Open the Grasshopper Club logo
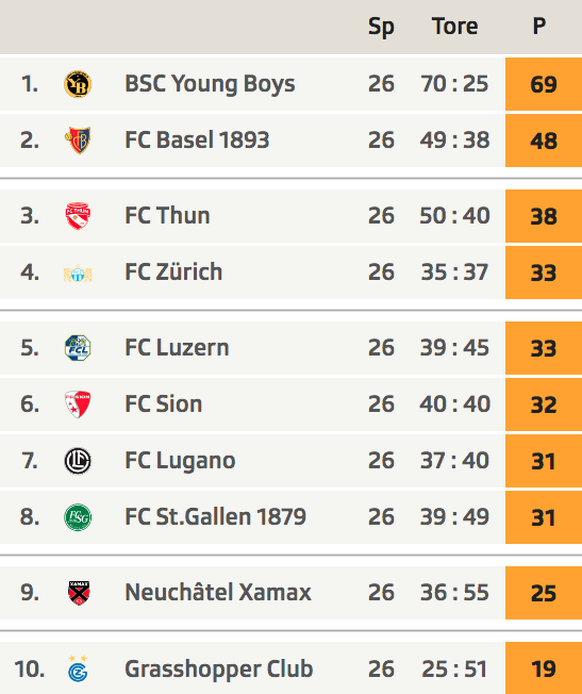This screenshot has width=582, height=694. click(78, 669)
